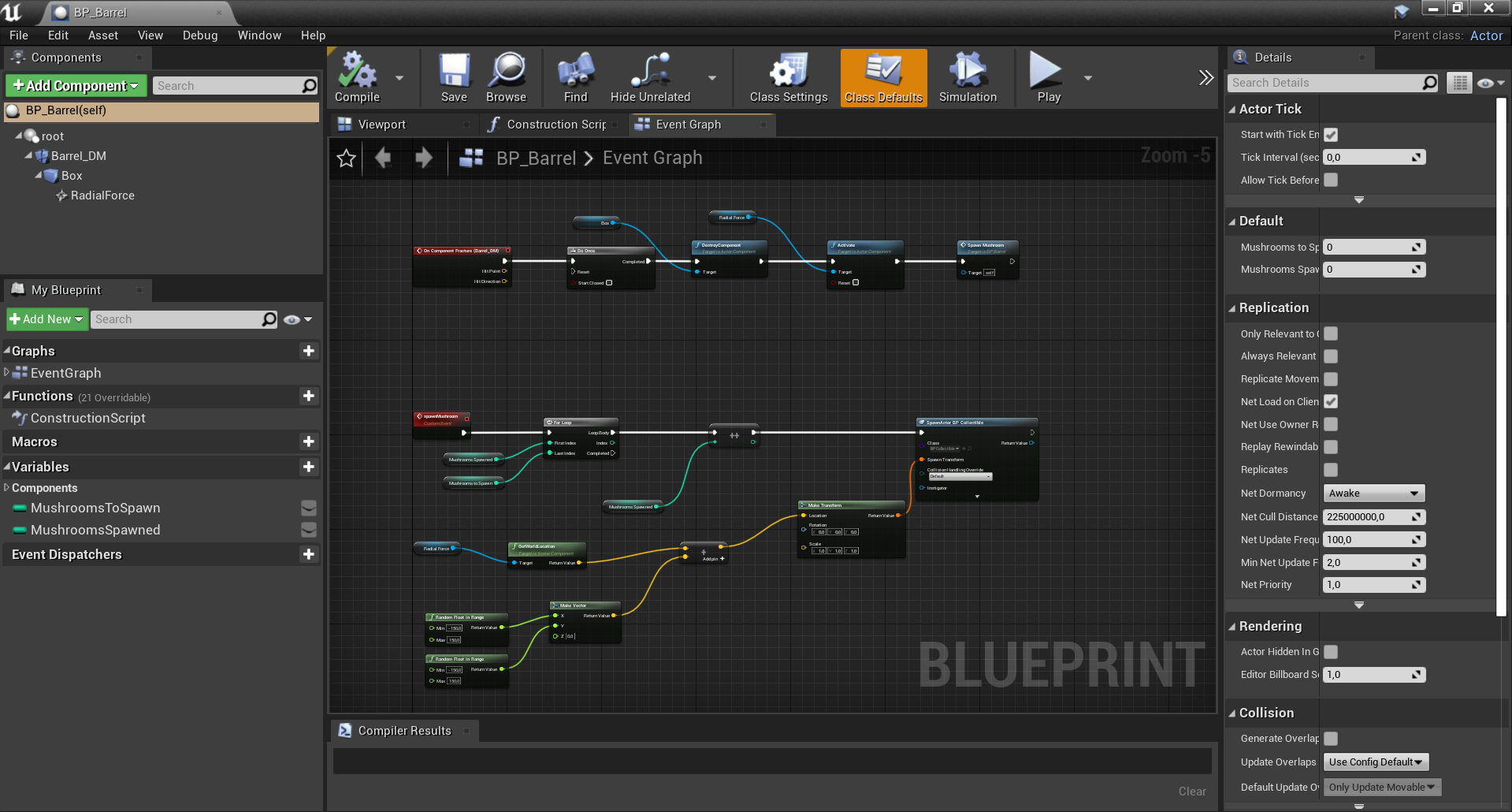Select the RadialForce component
1512x812 pixels.
coord(102,196)
